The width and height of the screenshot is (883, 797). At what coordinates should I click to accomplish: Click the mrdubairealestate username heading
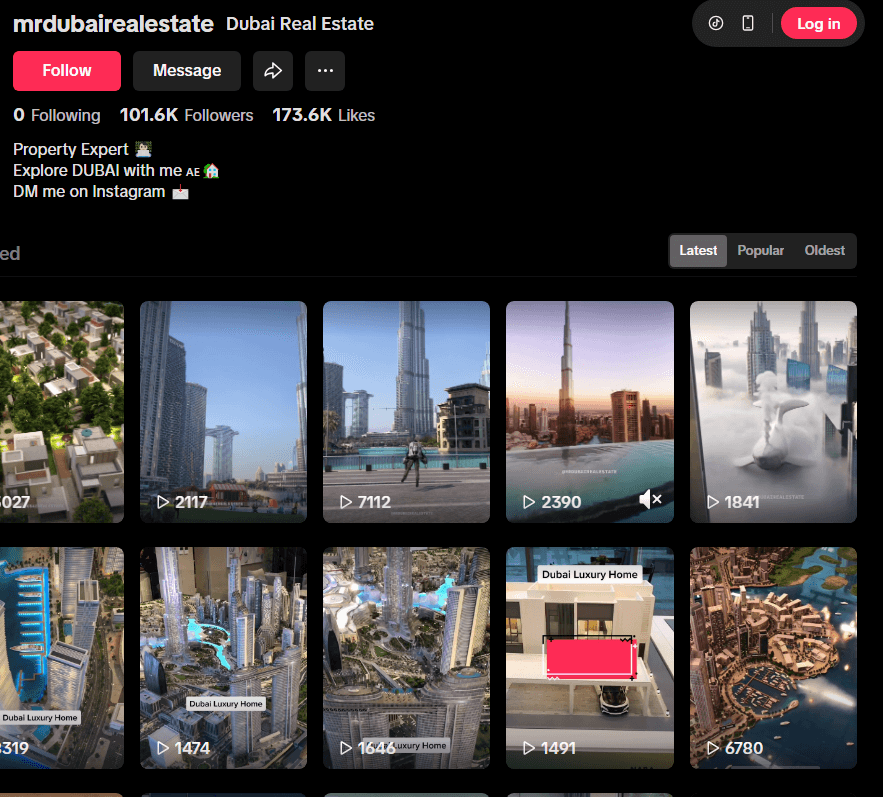point(113,24)
